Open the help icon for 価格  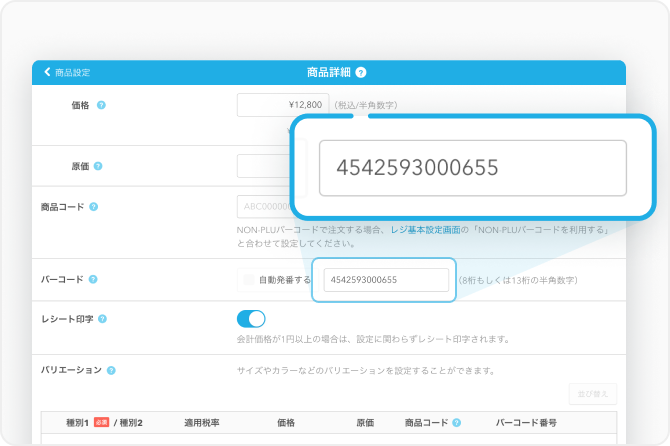click(101, 105)
